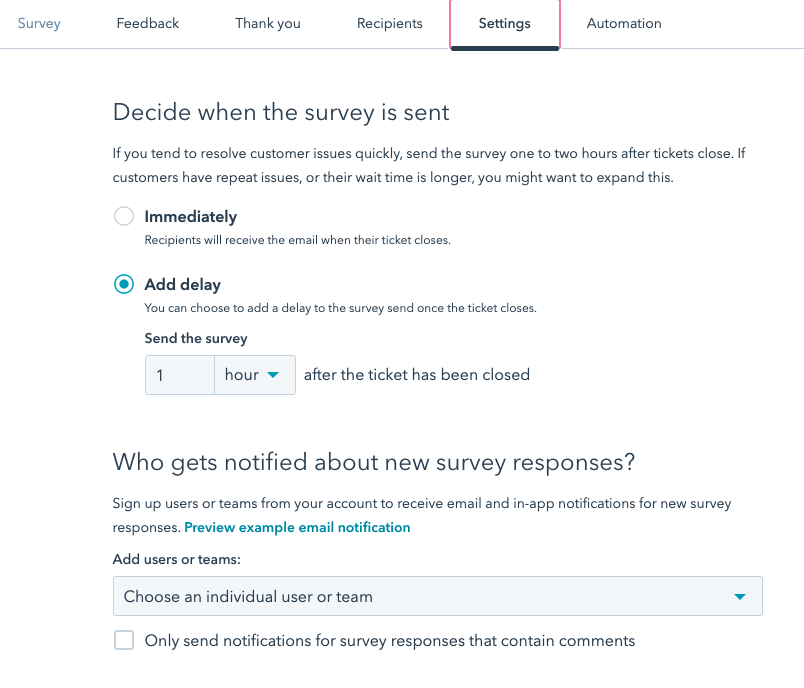
Task: Go to the Thank you tab
Action: (268, 23)
